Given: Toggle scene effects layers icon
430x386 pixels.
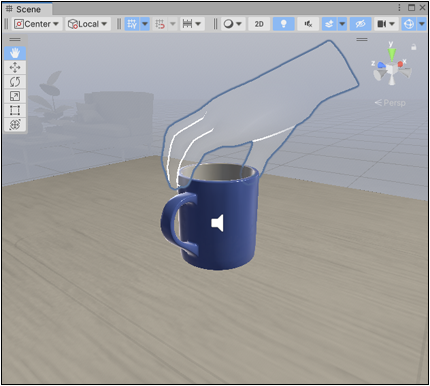Looking at the screenshot, I should pyautogui.click(x=329, y=24).
